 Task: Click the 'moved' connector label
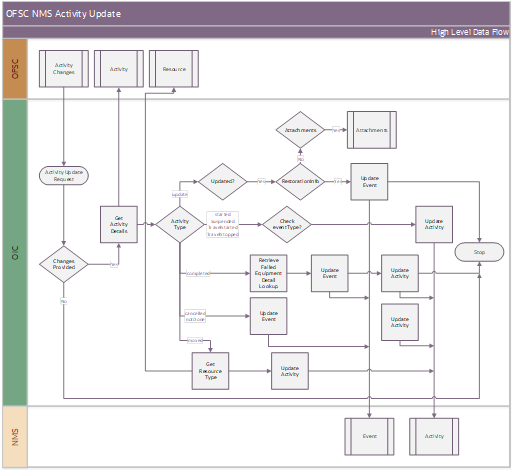195,340
